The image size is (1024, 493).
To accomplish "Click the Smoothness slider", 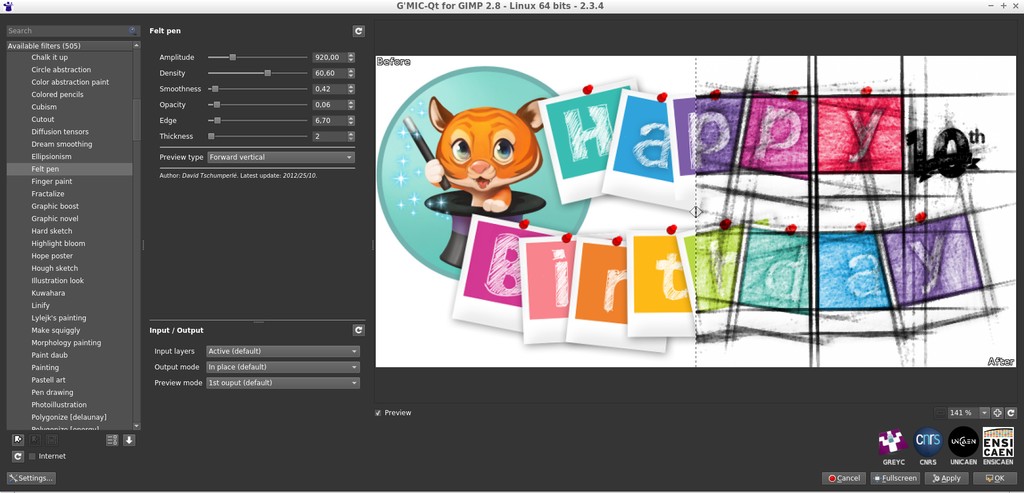I will 257,89.
